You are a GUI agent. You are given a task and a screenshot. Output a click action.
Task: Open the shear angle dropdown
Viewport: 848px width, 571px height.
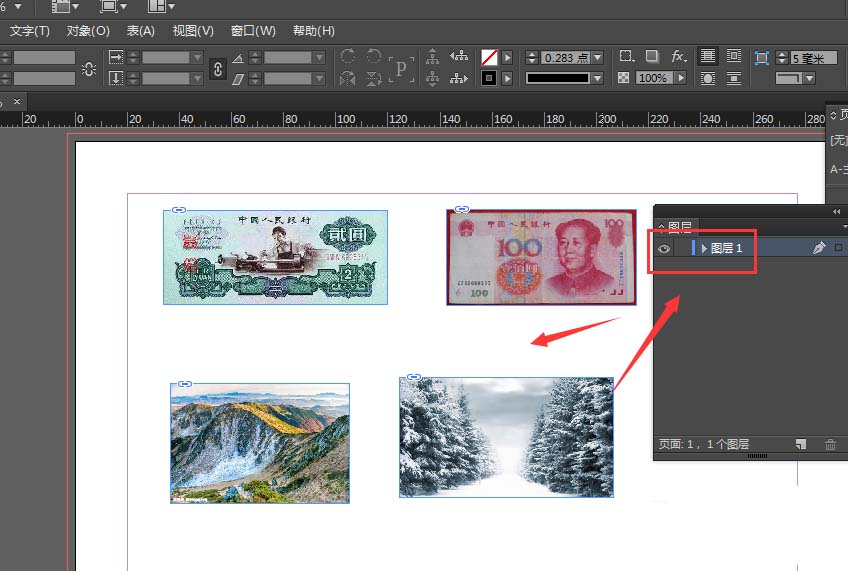(x=319, y=79)
